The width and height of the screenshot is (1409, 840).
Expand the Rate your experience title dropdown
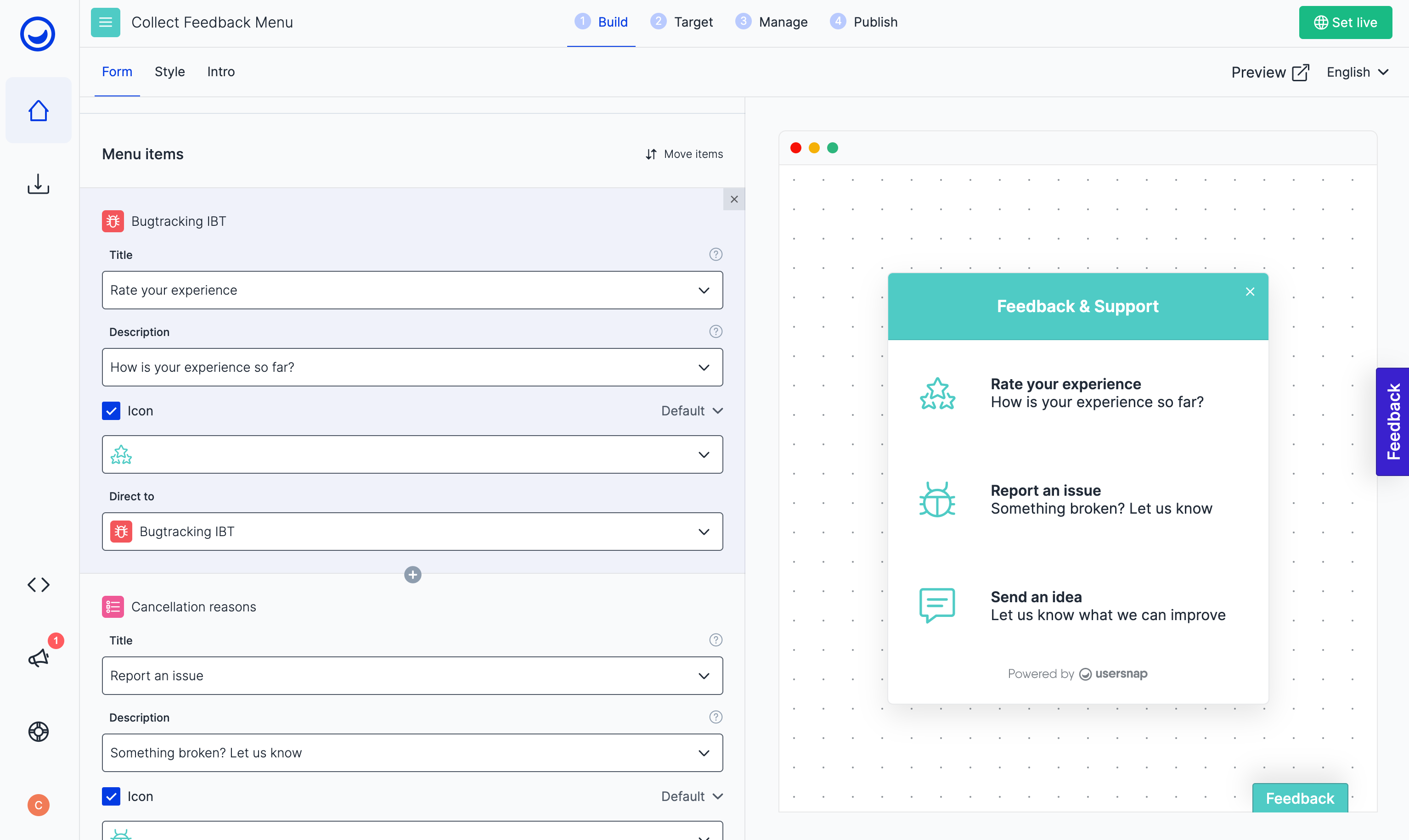pos(411,290)
